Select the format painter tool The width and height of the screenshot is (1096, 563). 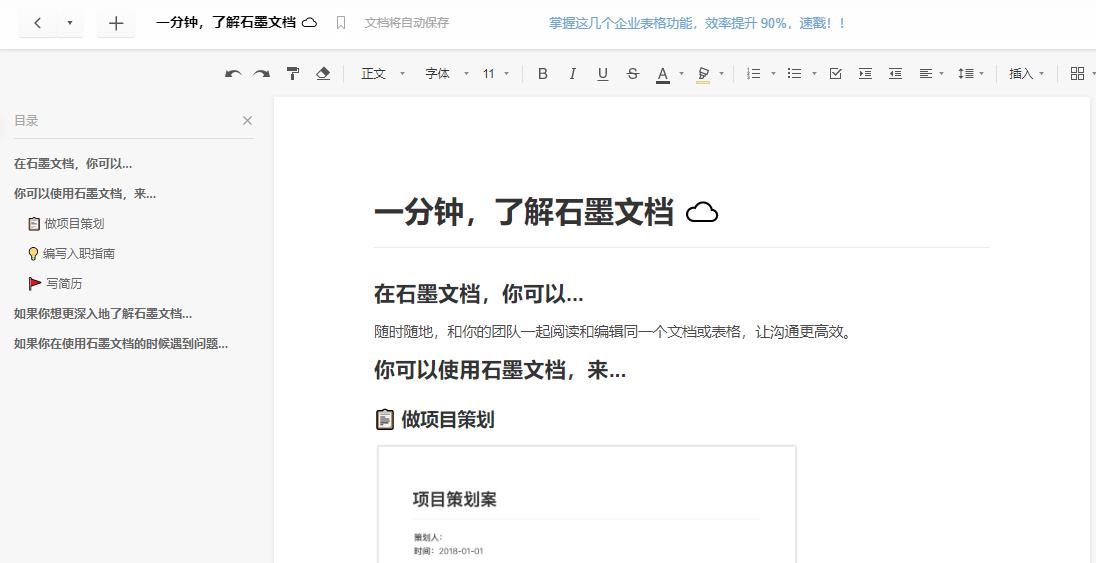point(293,74)
